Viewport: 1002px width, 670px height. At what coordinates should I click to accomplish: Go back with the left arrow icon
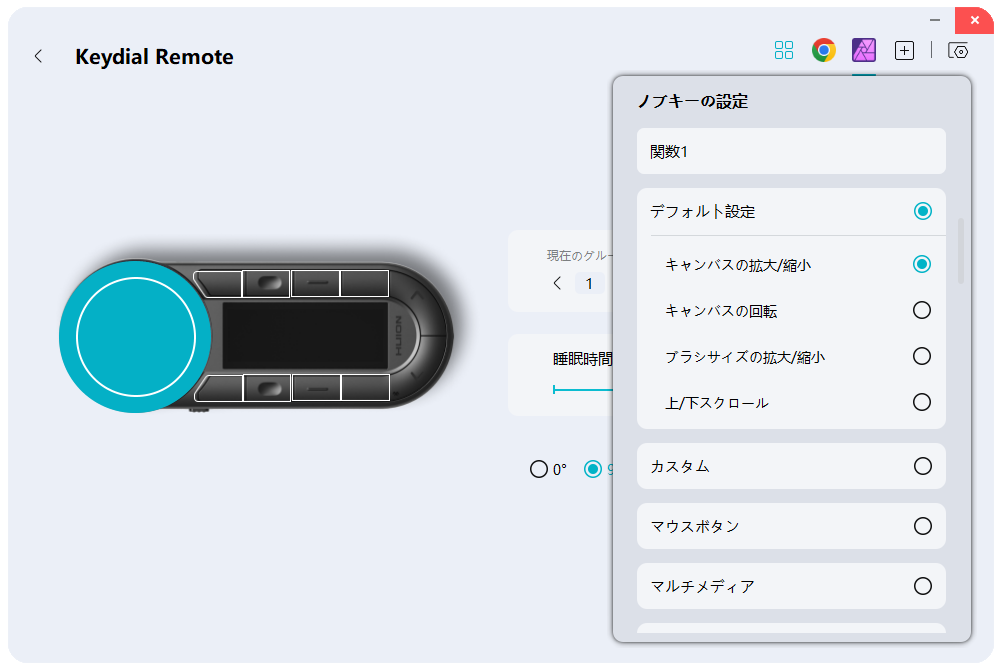coord(38,56)
